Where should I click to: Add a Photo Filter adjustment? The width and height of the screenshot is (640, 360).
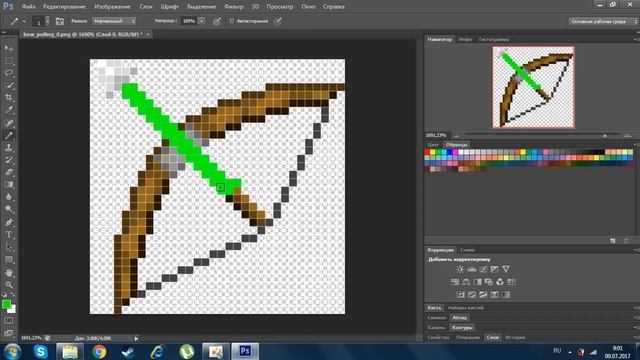[x=489, y=282]
